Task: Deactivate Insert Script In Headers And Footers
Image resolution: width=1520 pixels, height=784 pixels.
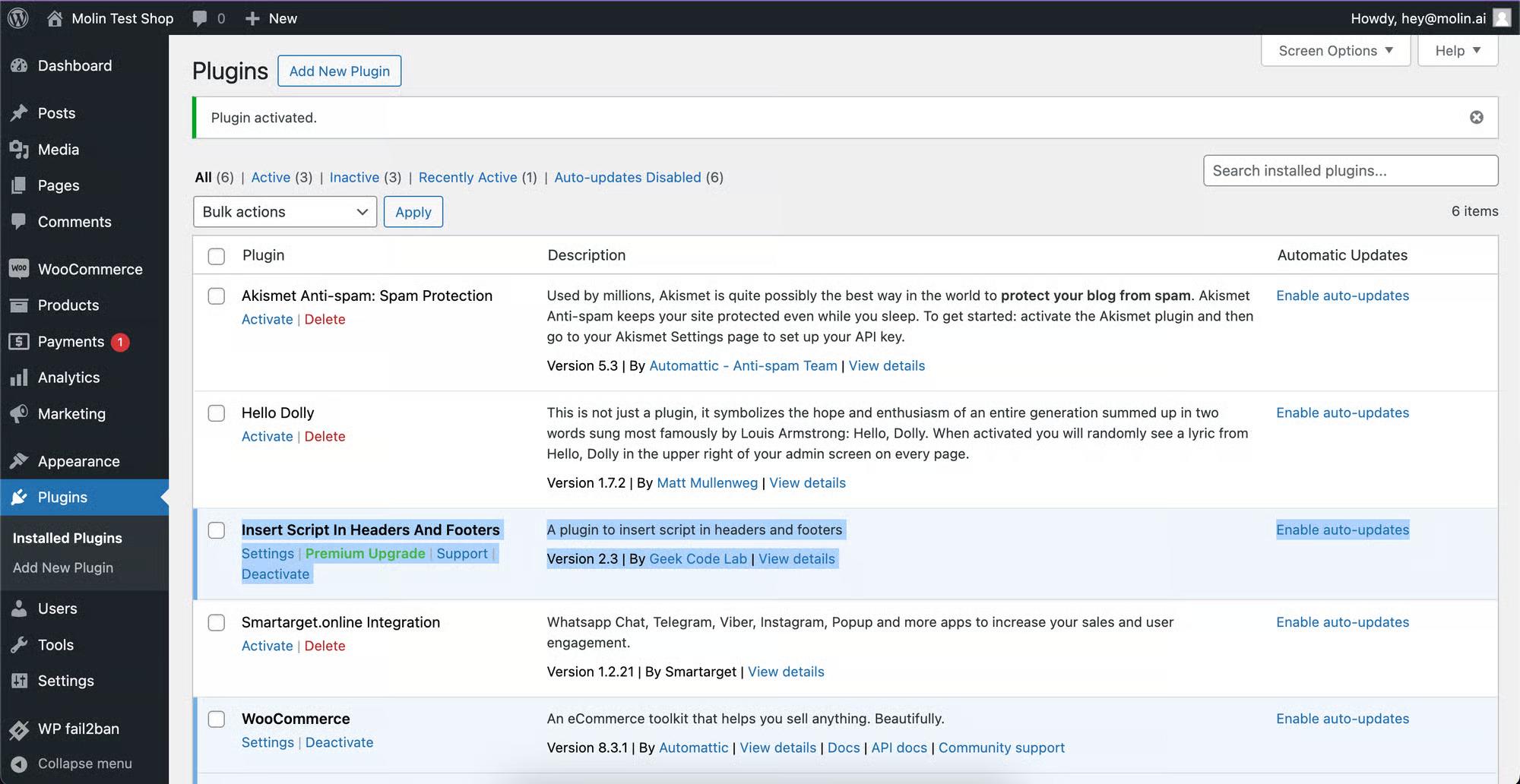Action: click(x=275, y=574)
